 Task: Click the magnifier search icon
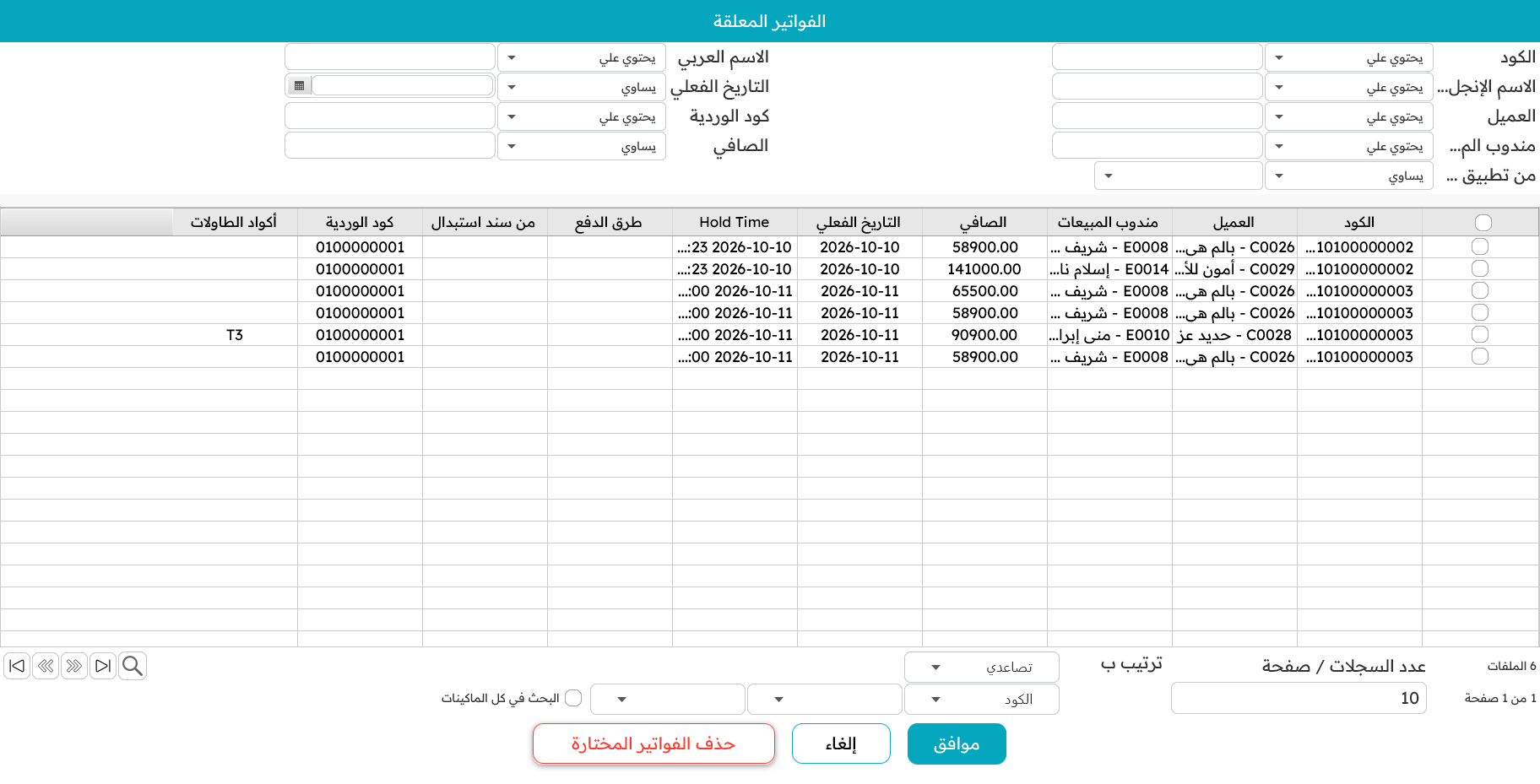click(133, 666)
